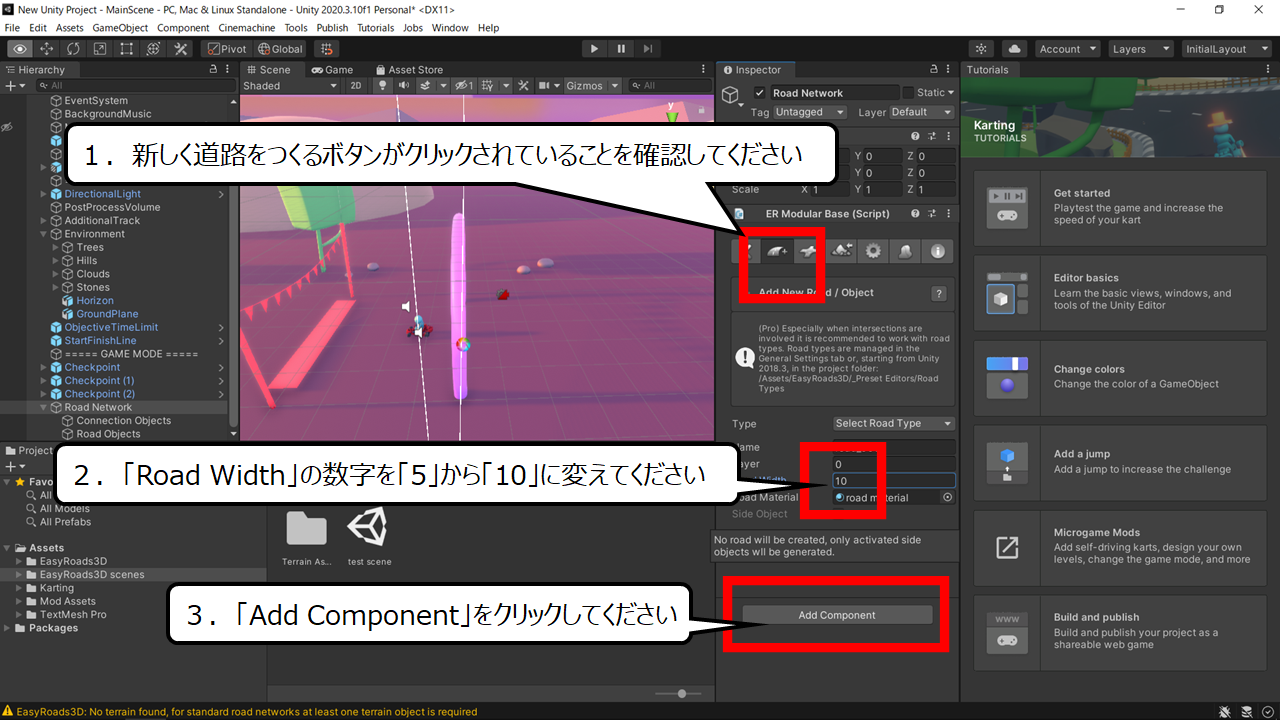Pick road material object selector

pyautogui.click(x=948, y=497)
